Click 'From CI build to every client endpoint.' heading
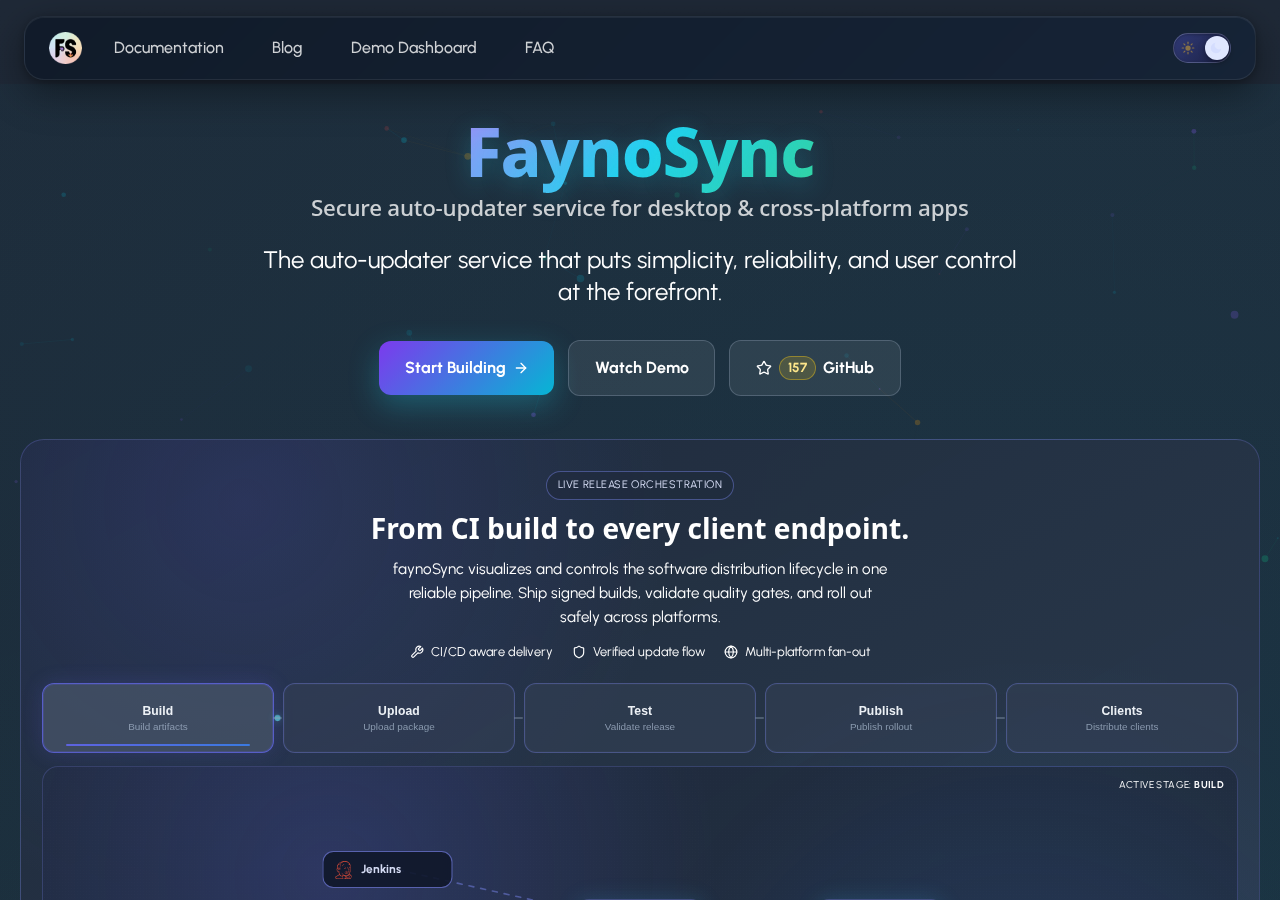 click(x=640, y=528)
